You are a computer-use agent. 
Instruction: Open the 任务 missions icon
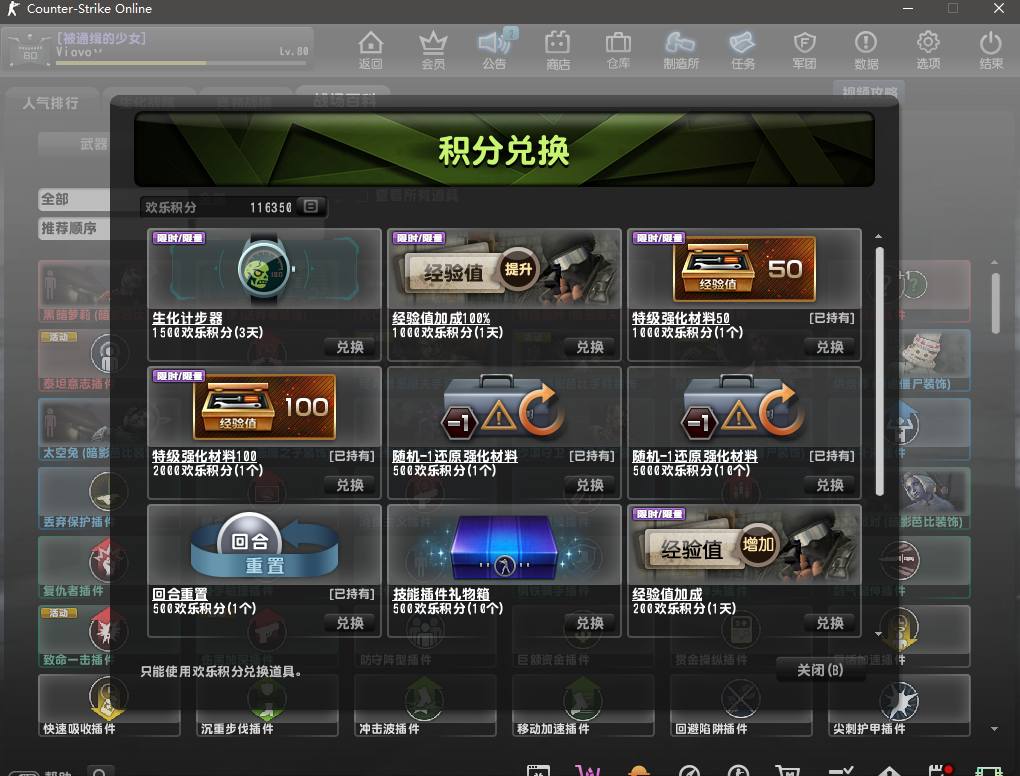743,50
